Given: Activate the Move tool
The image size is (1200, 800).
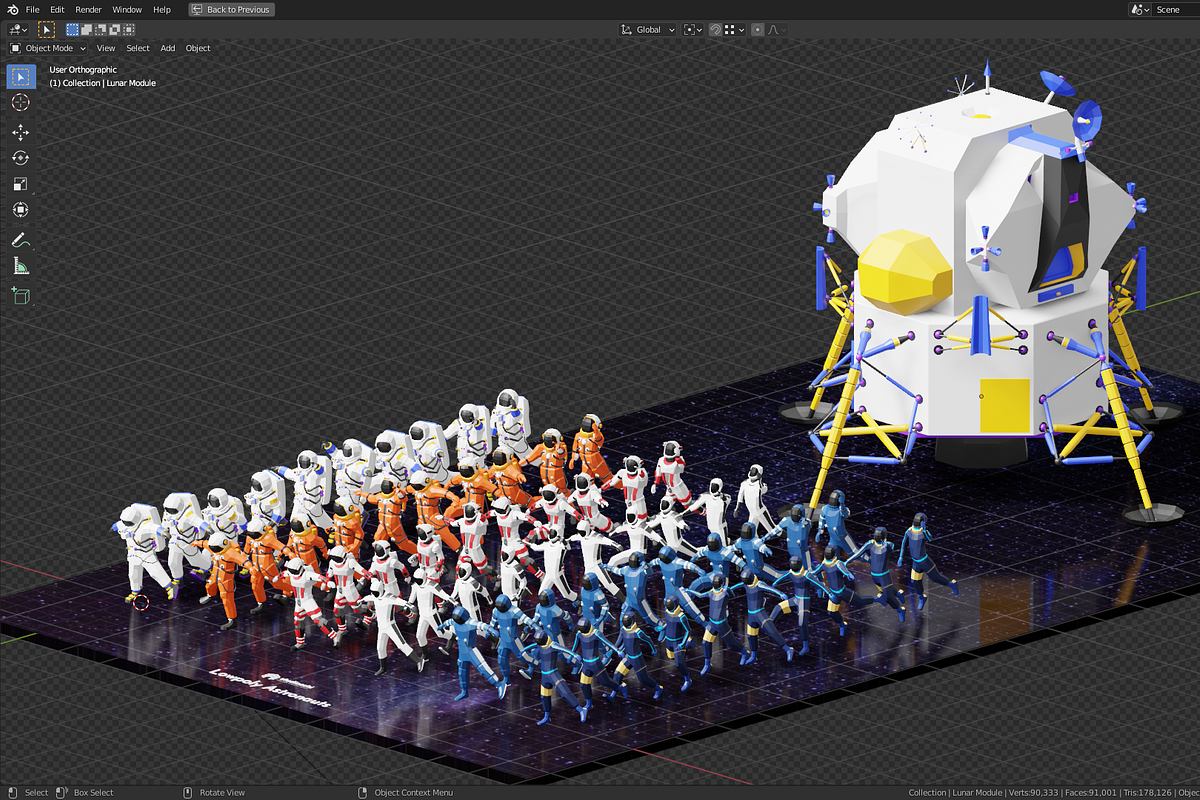Looking at the screenshot, I should click(21, 132).
